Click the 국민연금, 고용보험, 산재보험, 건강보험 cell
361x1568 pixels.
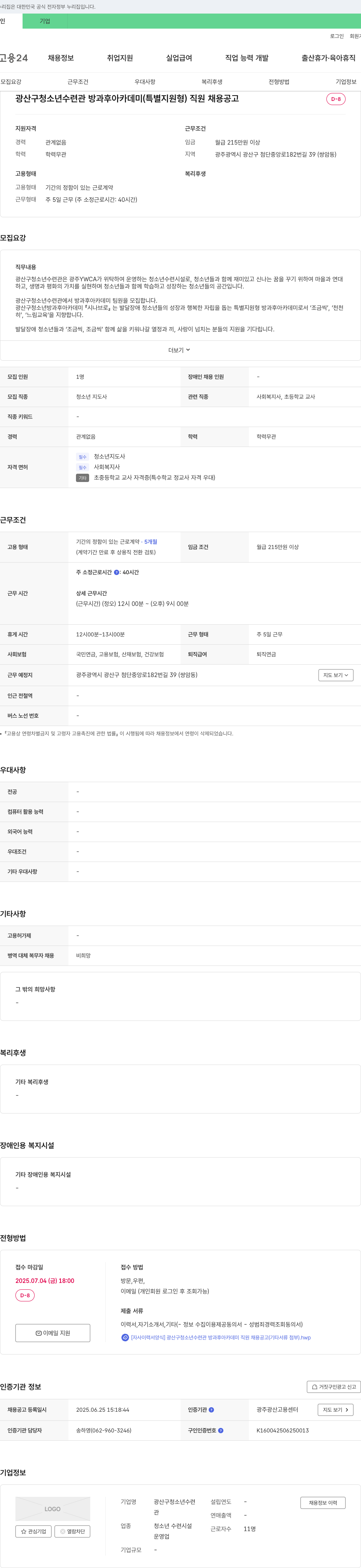coord(120,654)
